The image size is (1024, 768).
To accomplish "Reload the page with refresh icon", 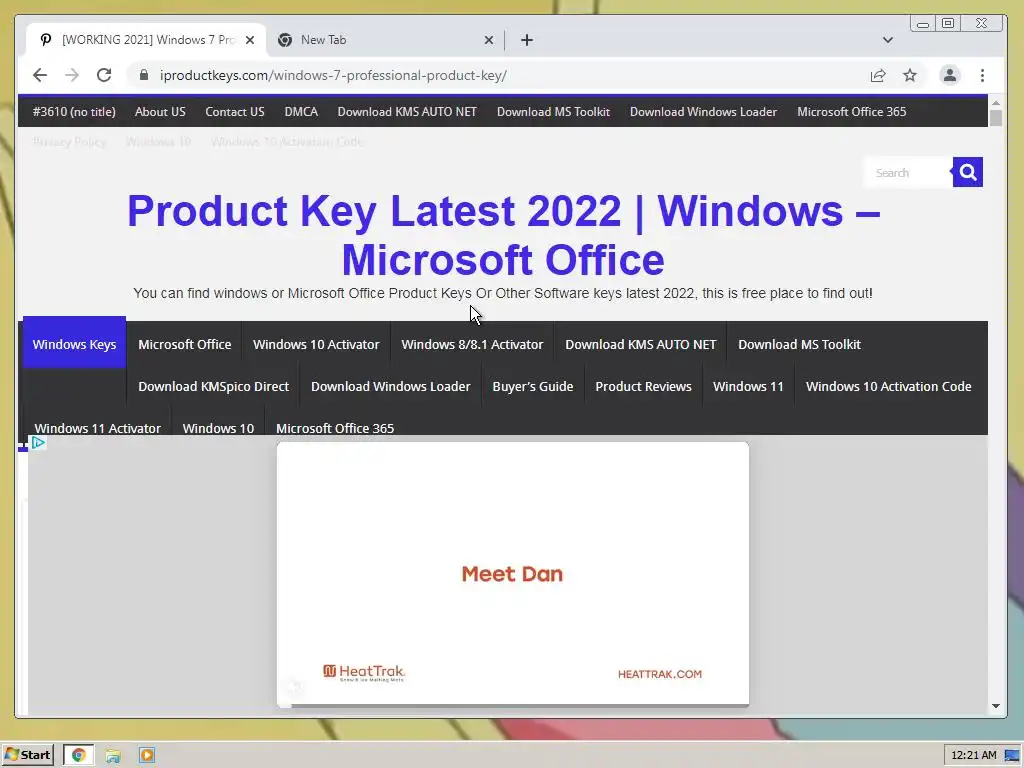I will [104, 75].
